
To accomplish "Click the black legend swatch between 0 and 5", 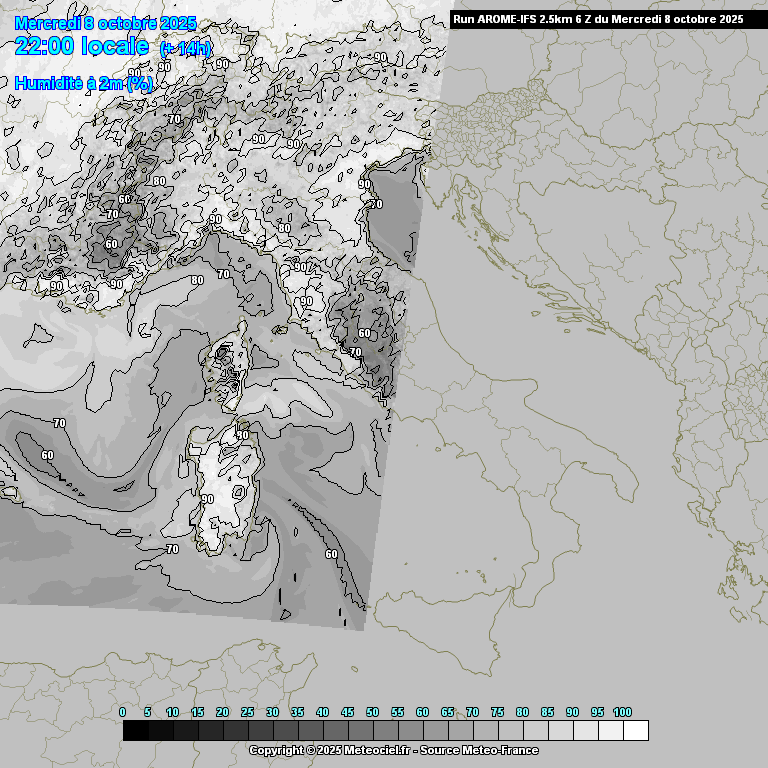I will point(135,731).
